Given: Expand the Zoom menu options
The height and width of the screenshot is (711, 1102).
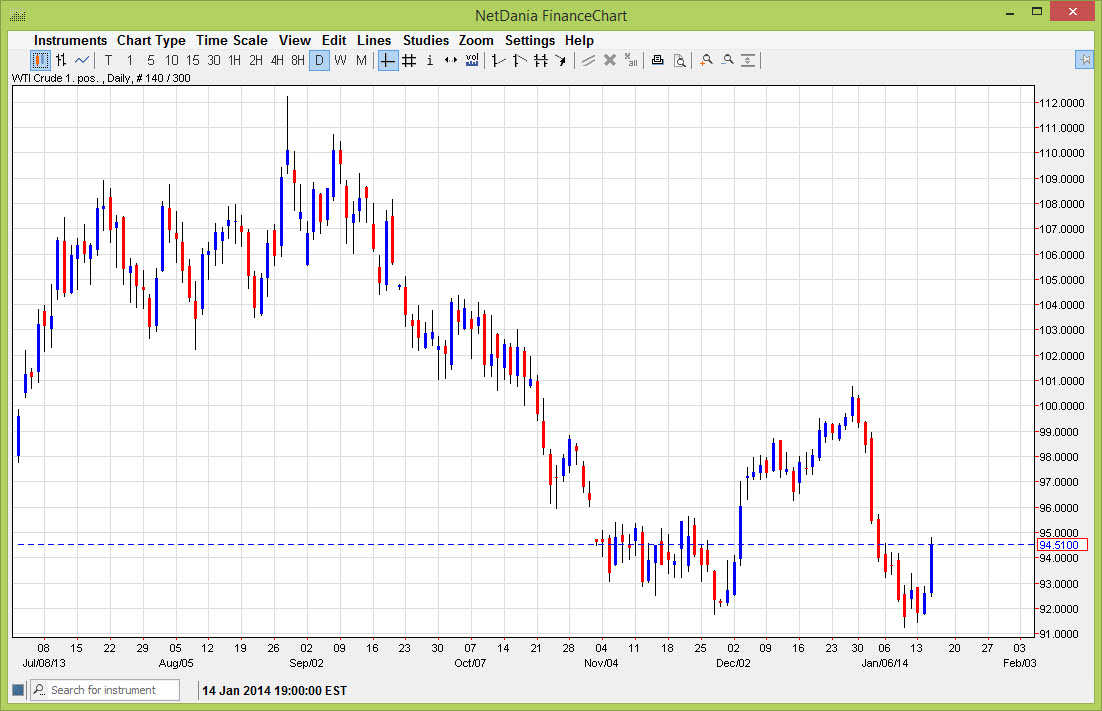Looking at the screenshot, I should coord(476,40).
